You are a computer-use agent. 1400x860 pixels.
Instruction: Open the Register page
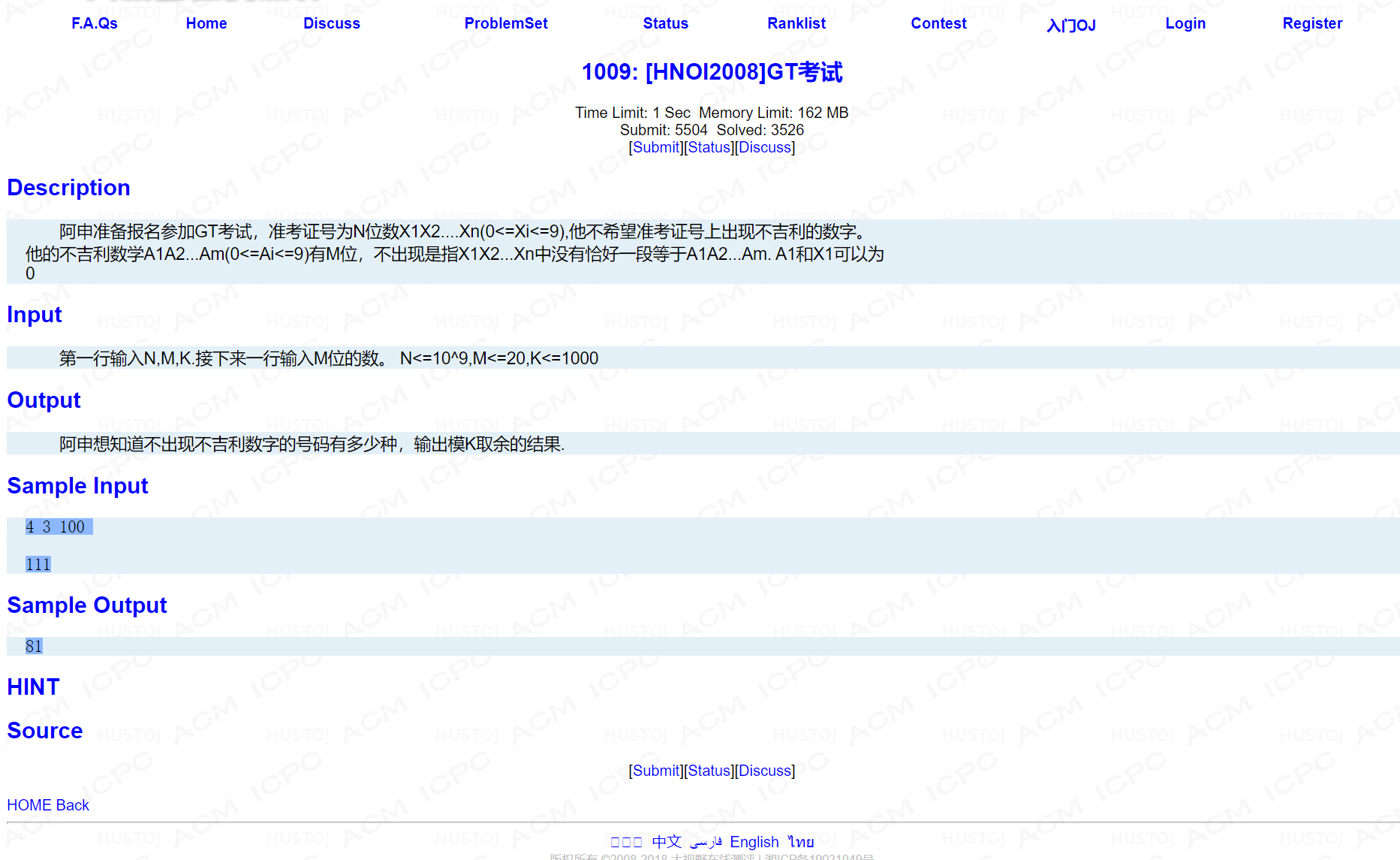point(1312,23)
